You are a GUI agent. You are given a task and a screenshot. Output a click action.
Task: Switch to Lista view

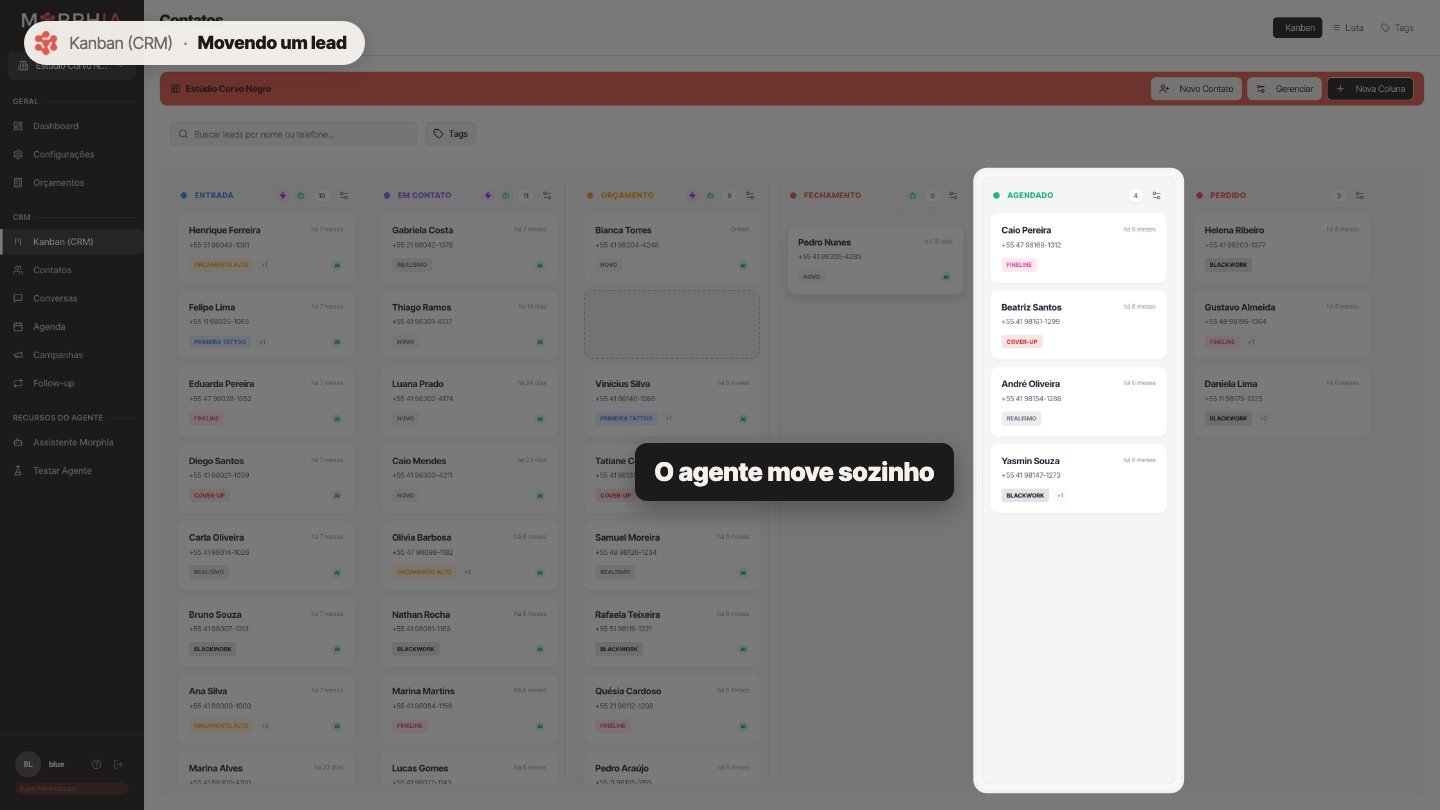coord(1348,28)
